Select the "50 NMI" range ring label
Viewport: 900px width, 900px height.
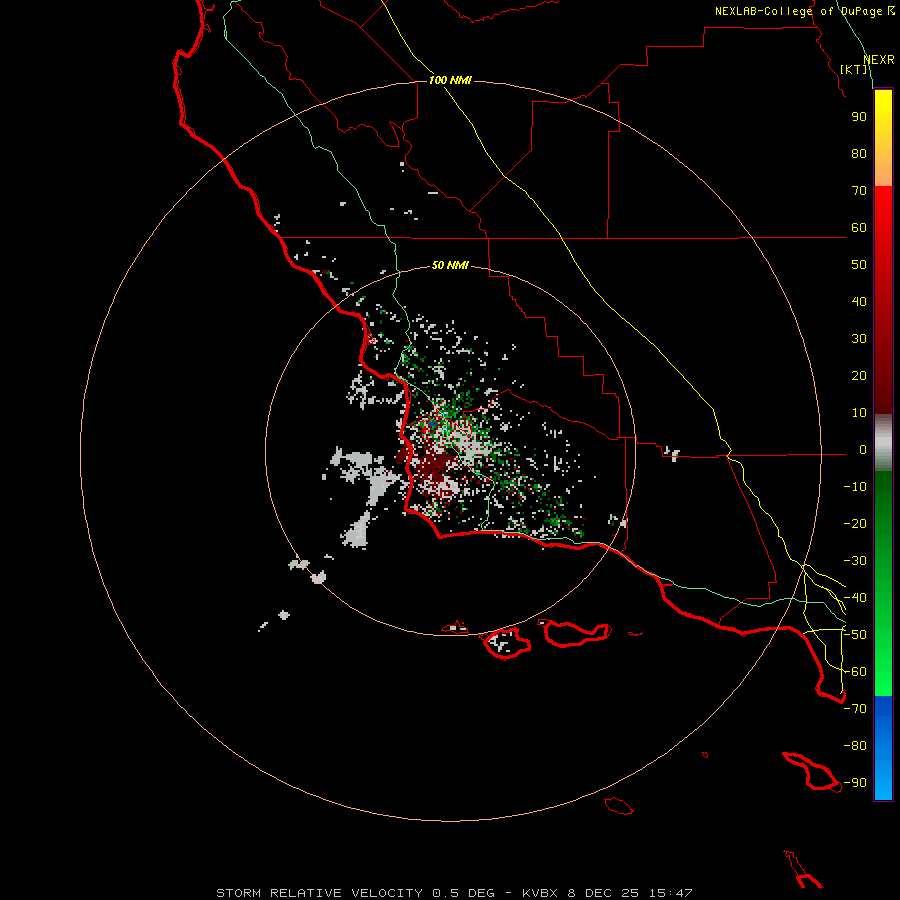[450, 265]
